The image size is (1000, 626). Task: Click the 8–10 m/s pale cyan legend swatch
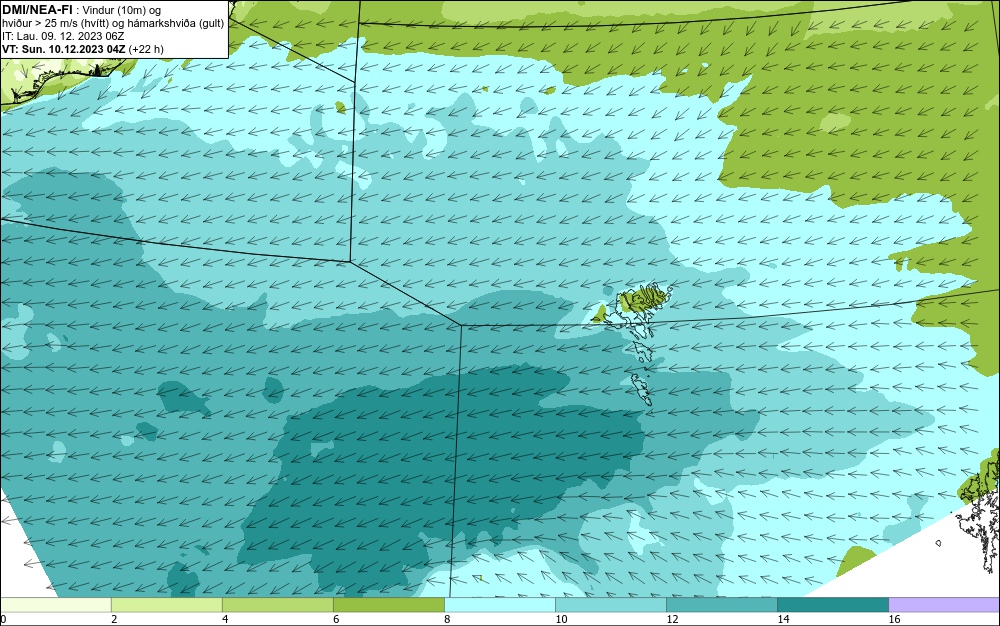[500, 605]
